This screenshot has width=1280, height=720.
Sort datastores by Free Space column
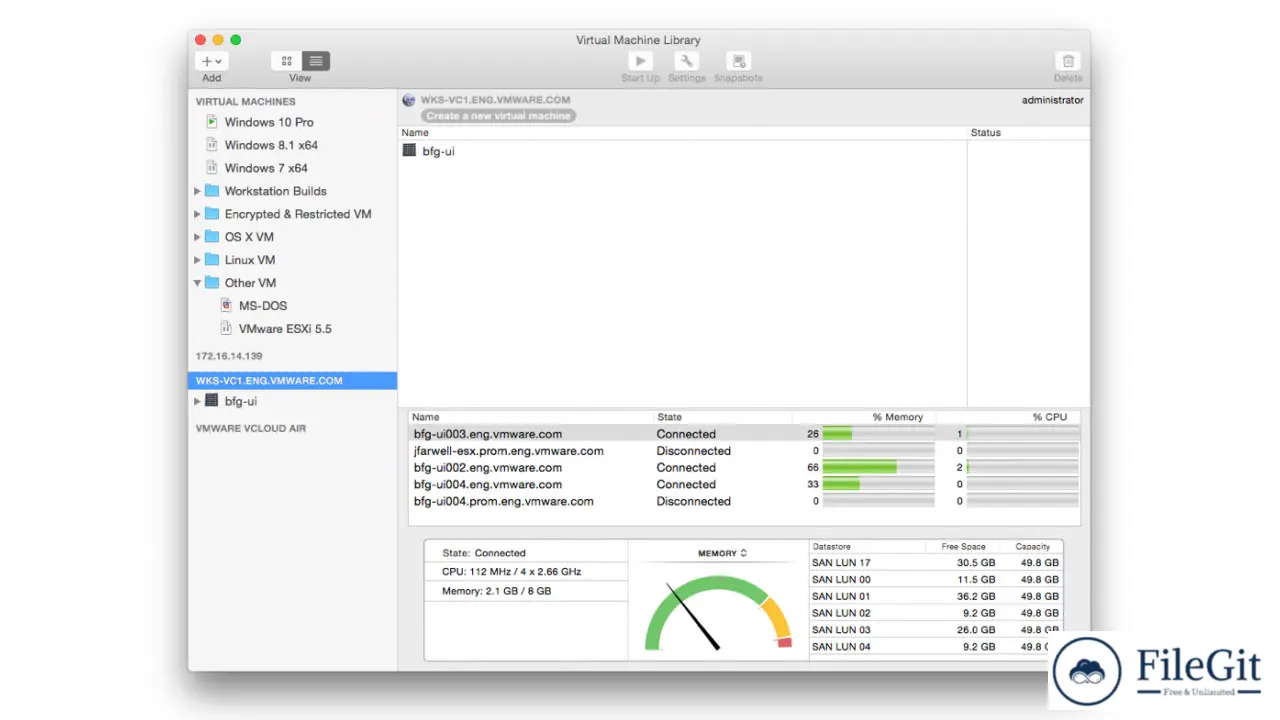pos(963,547)
